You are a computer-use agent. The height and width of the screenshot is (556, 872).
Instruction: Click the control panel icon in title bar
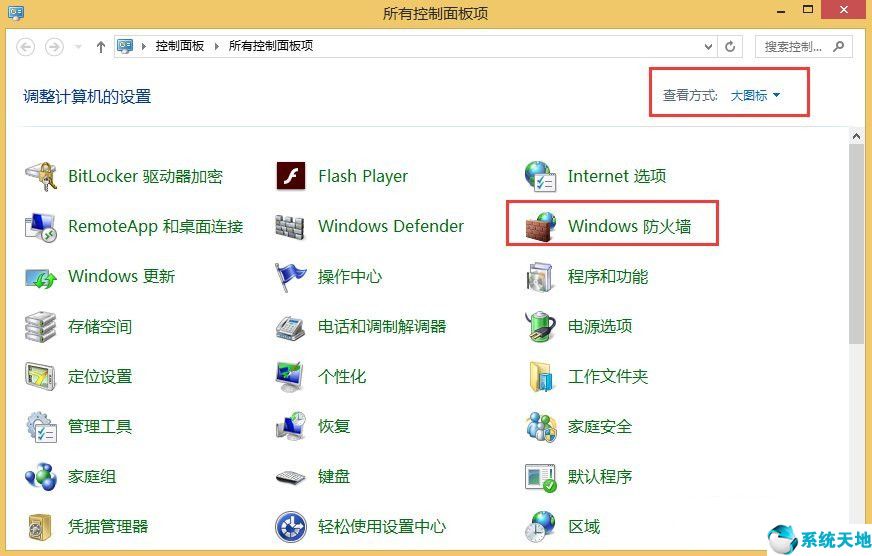[16, 12]
